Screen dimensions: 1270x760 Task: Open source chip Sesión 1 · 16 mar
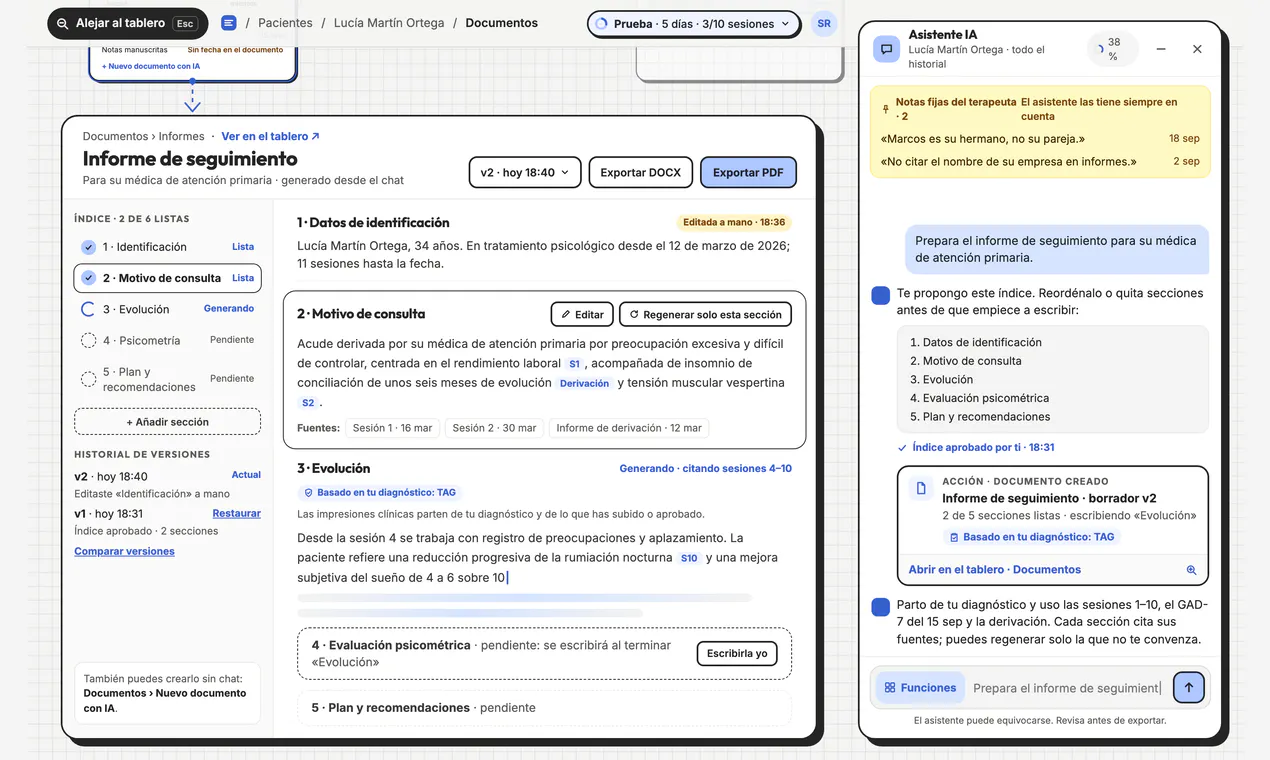(392, 428)
